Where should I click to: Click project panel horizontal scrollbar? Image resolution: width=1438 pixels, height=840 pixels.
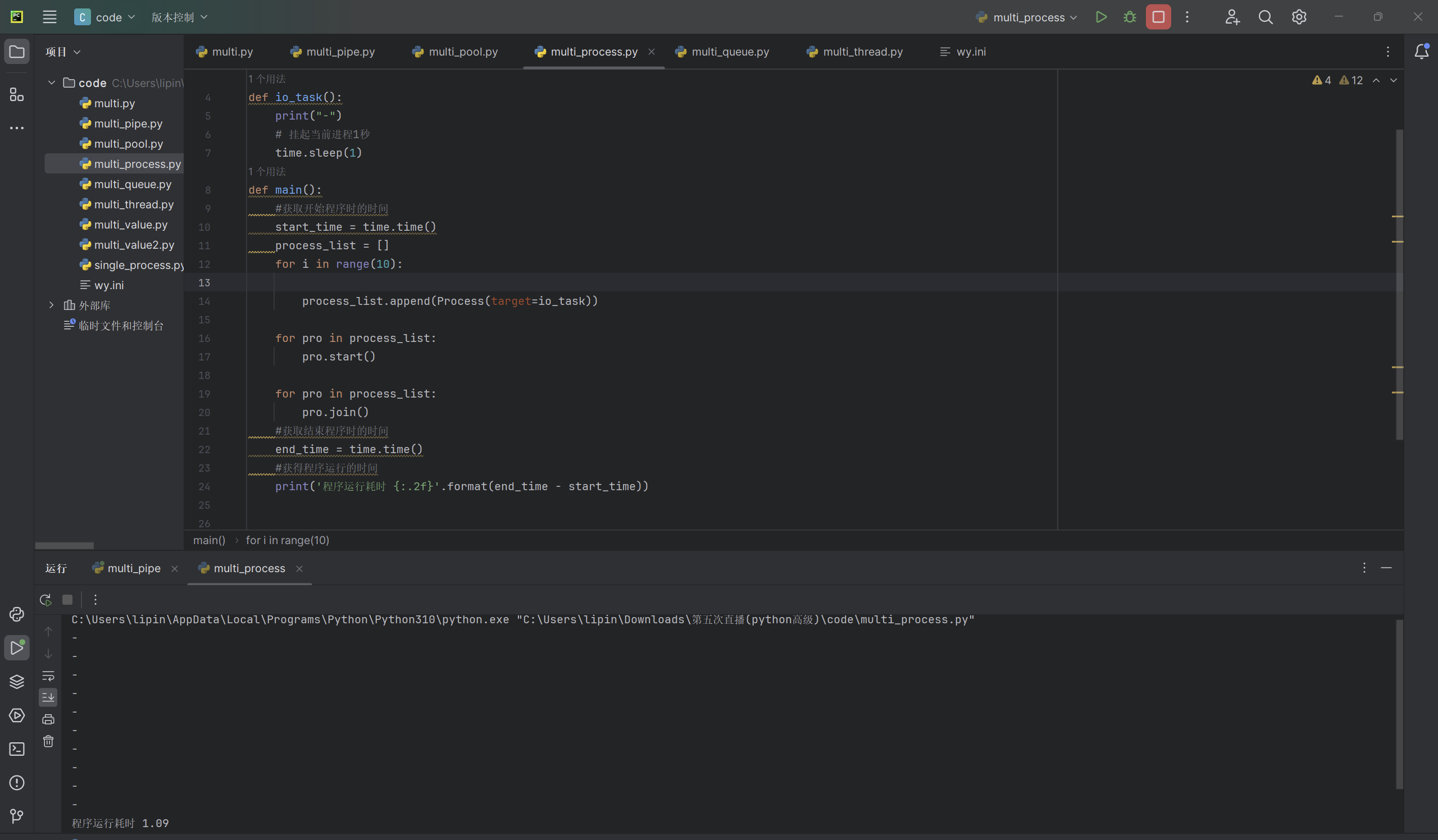[x=65, y=545]
